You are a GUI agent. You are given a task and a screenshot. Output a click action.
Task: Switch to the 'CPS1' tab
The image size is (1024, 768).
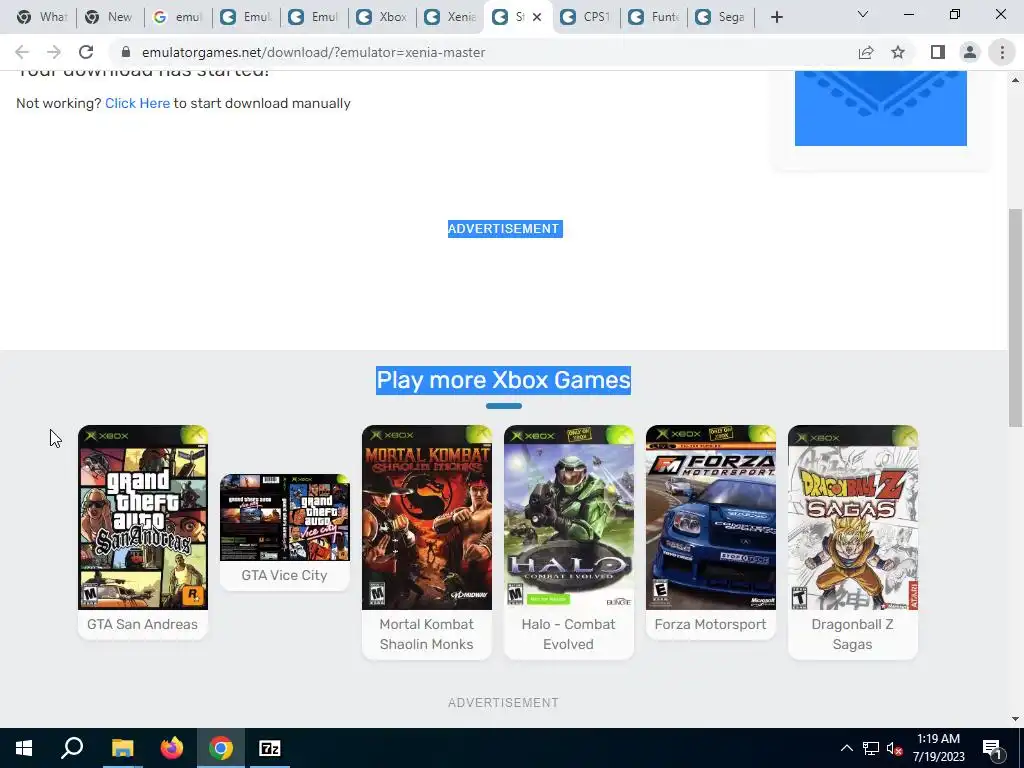586,17
